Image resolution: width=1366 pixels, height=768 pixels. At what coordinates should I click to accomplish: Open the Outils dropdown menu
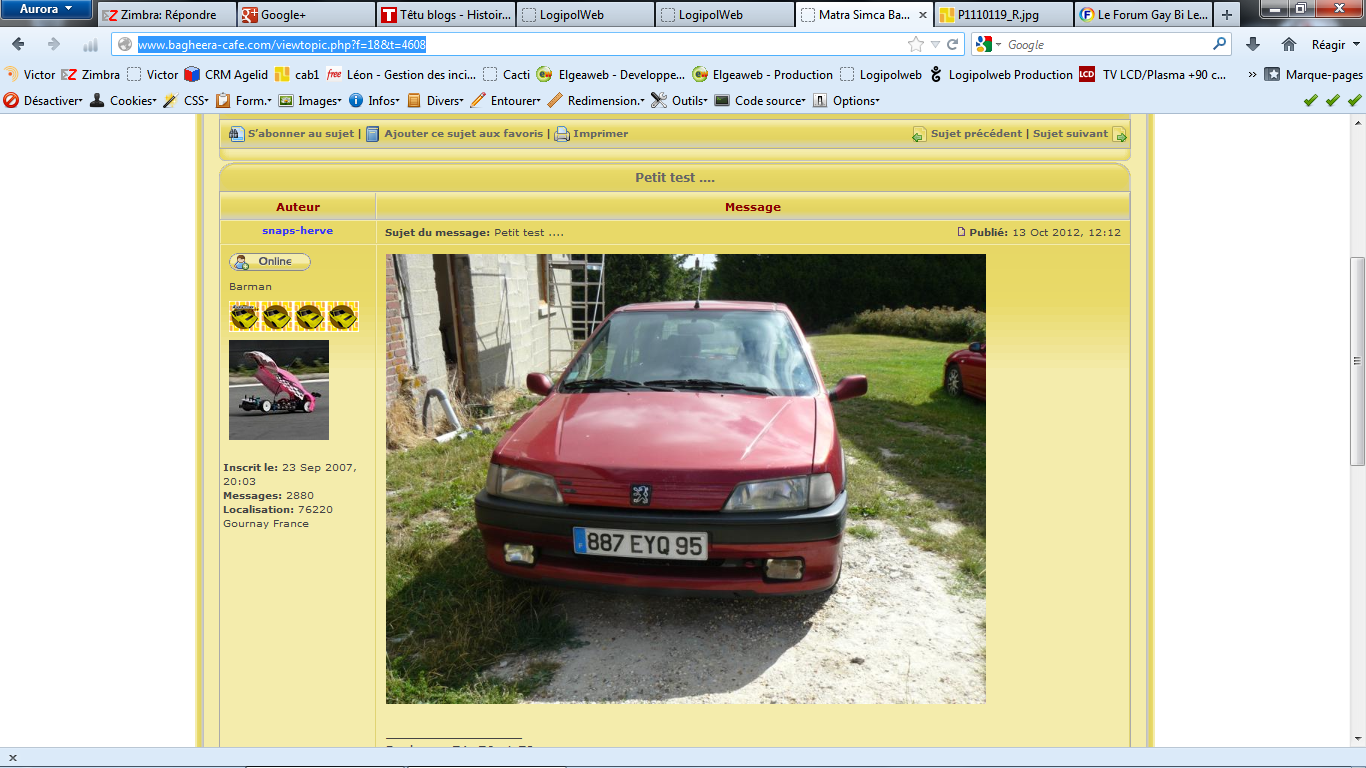coord(679,100)
